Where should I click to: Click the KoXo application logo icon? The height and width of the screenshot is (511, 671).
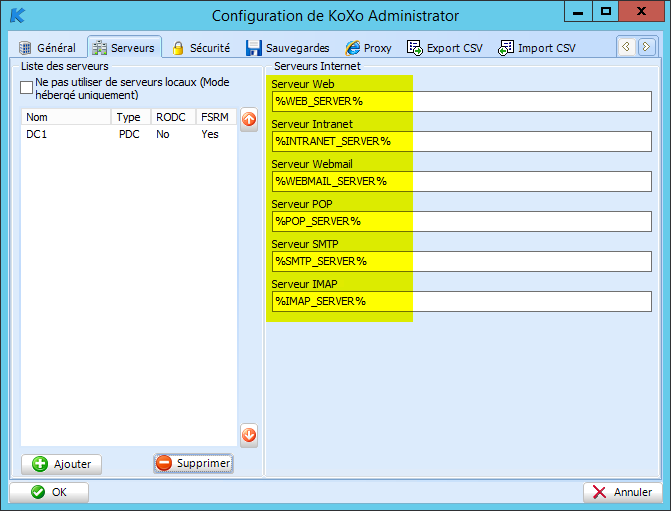18,15
